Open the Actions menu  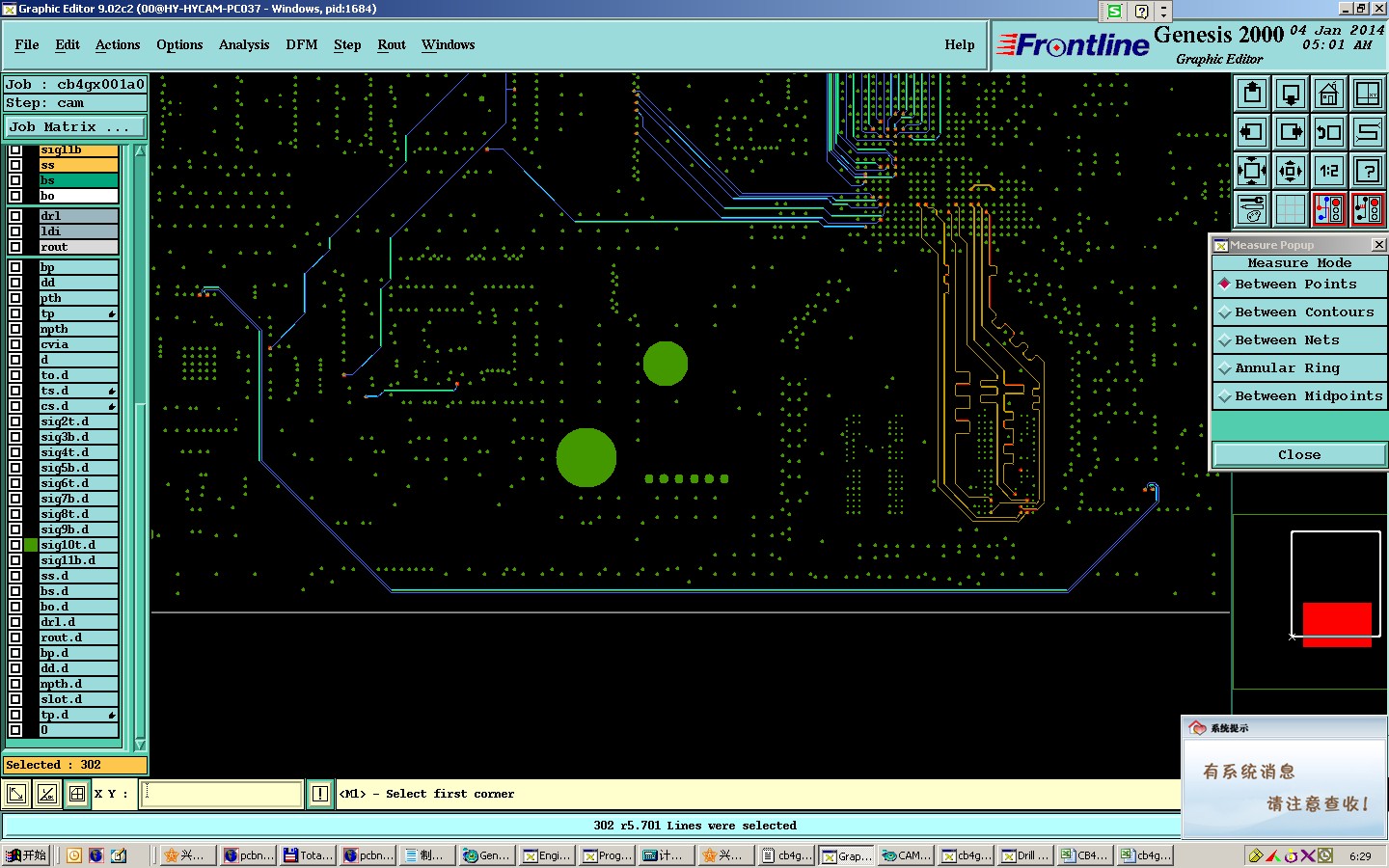pos(118,44)
